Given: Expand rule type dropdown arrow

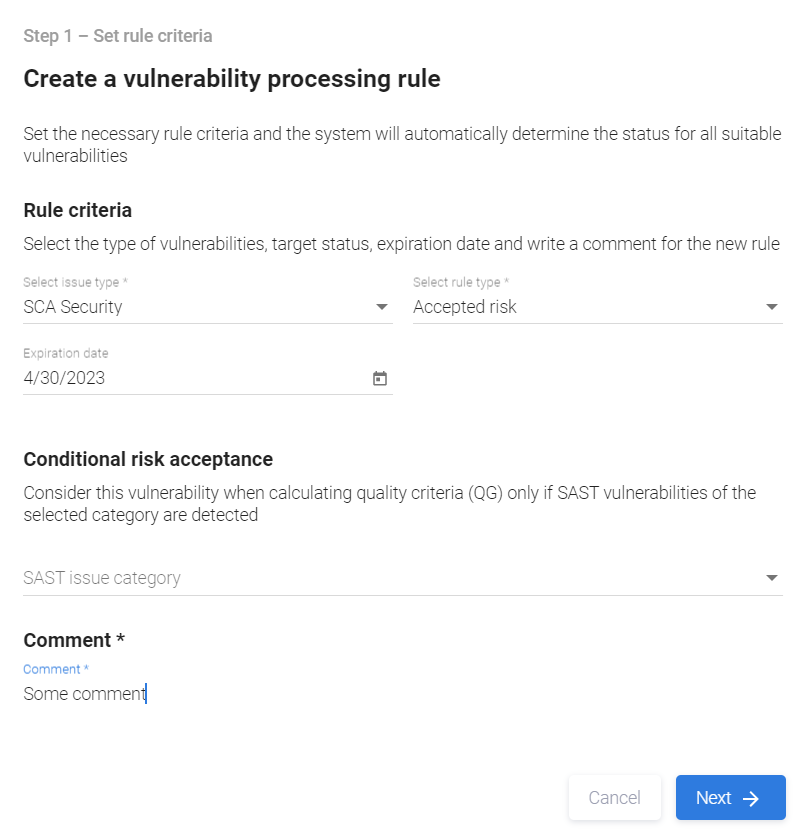Looking at the screenshot, I should [772, 307].
